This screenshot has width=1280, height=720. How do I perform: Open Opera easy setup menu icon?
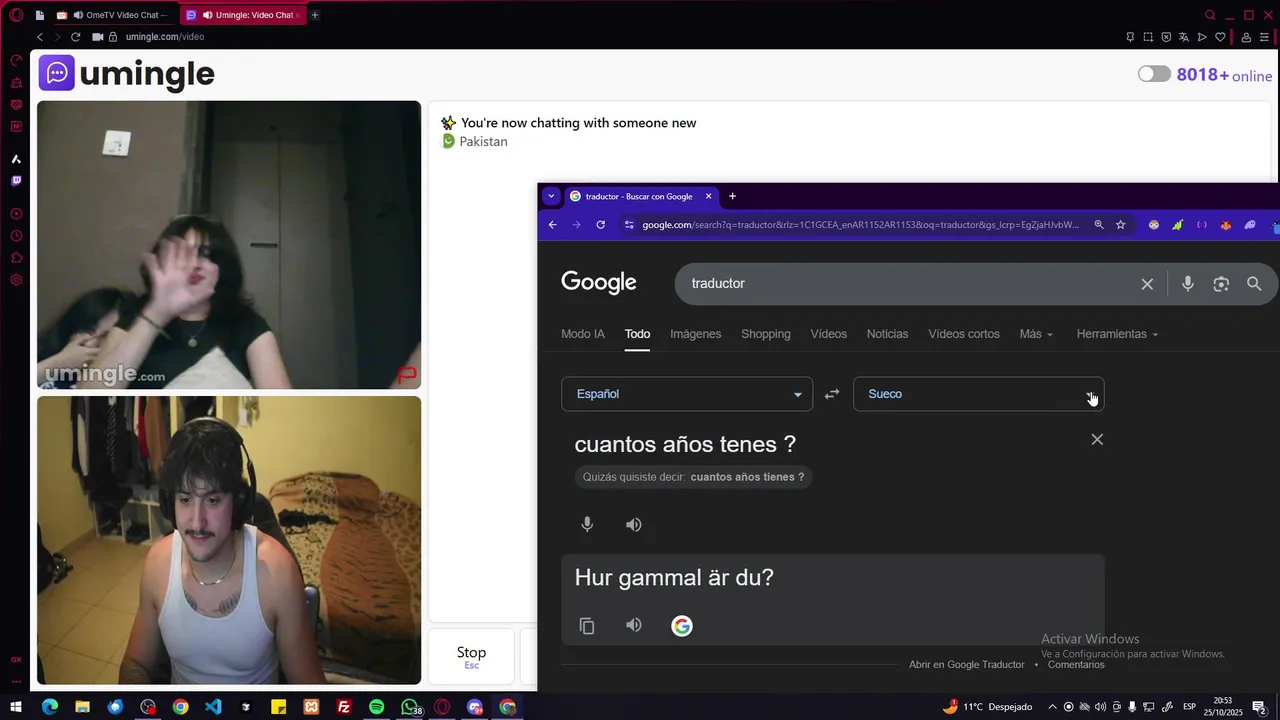tap(1264, 37)
